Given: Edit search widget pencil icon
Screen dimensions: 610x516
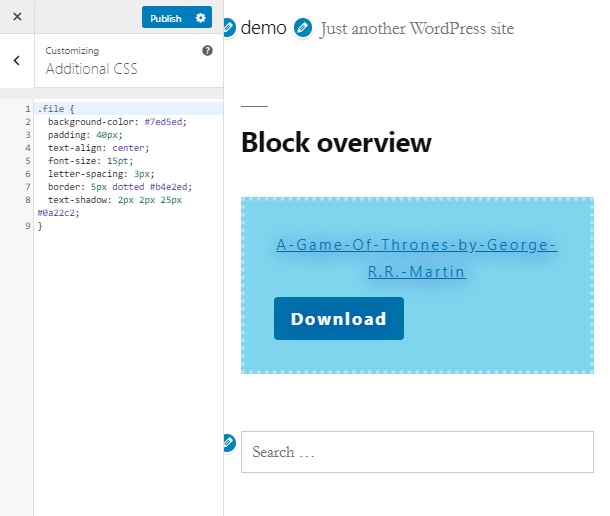Looking at the screenshot, I should [229, 442].
